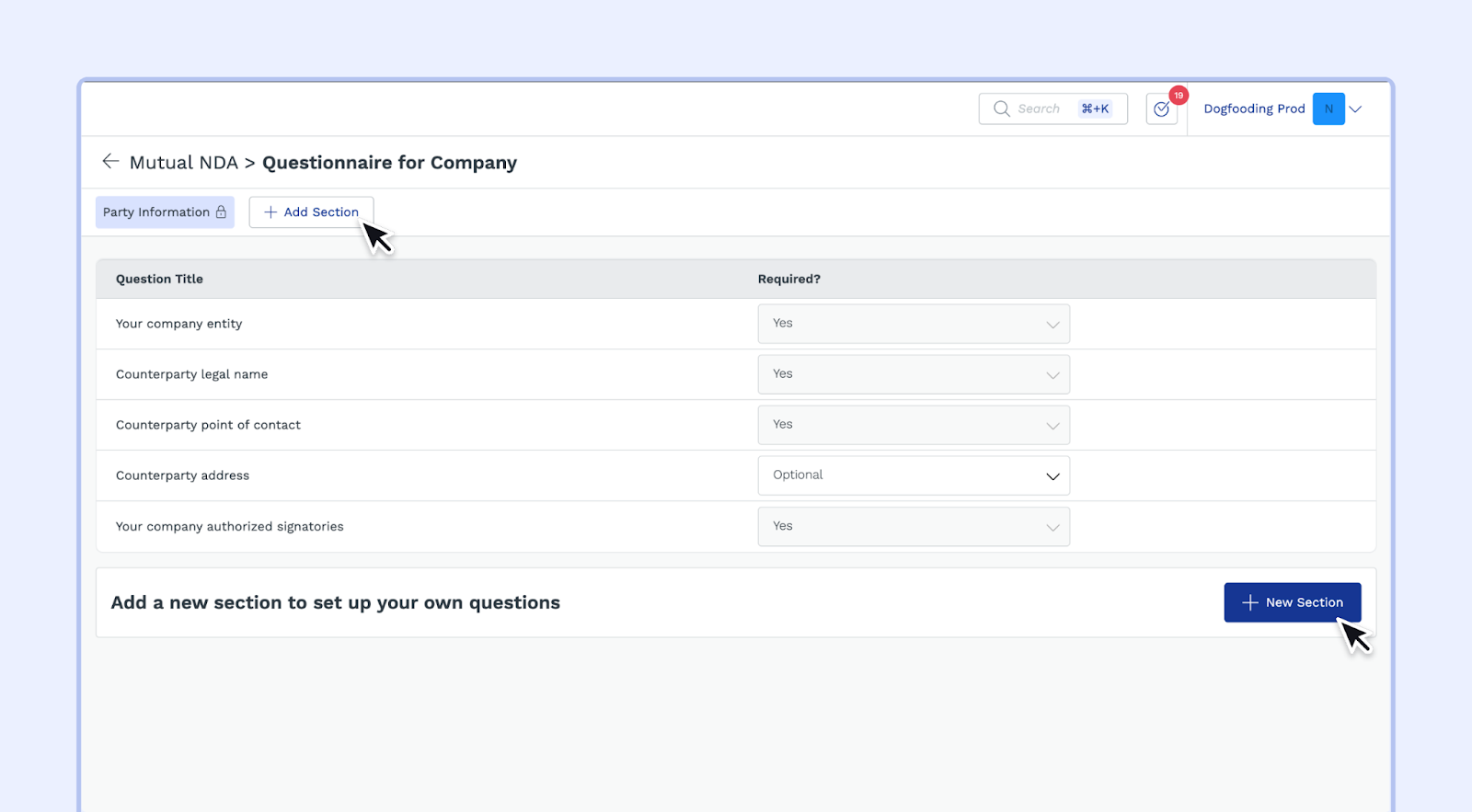The width and height of the screenshot is (1472, 812).
Task: Expand the Dogfooding Prod account chevron
Action: [x=1355, y=109]
